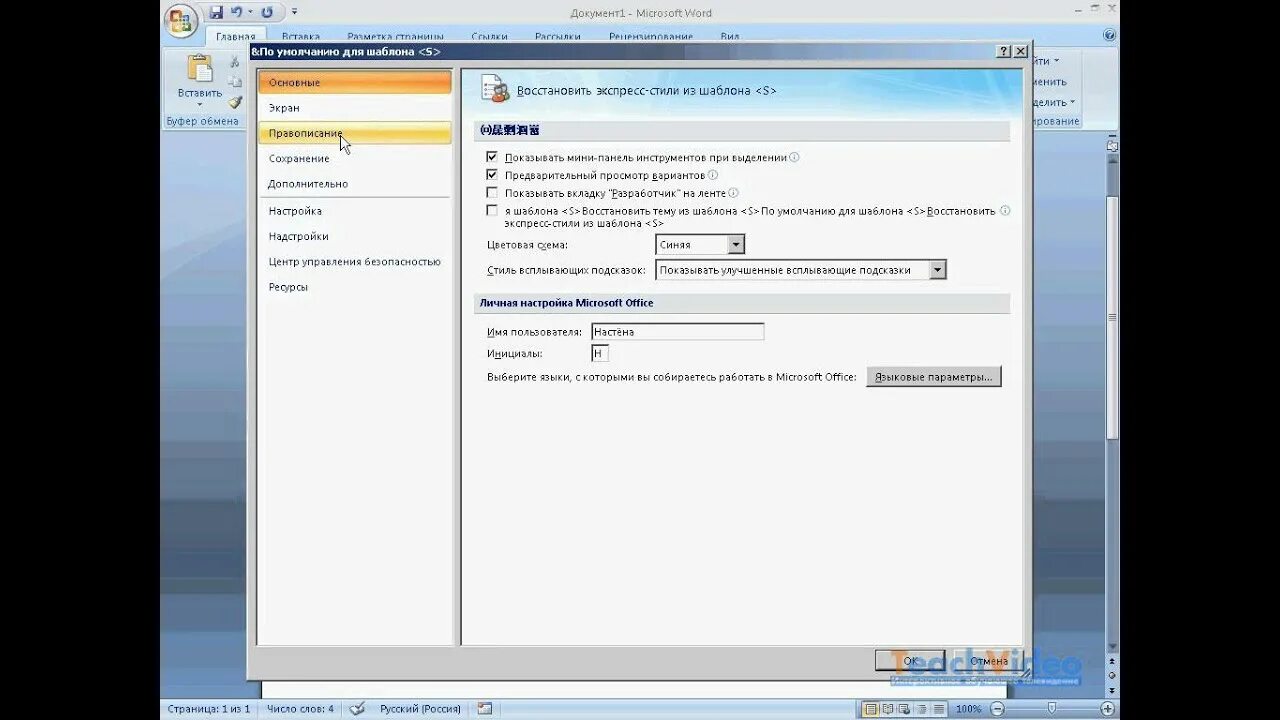Switch to the Разметка страницы ribbon tab
1280x720 pixels.
click(x=395, y=36)
